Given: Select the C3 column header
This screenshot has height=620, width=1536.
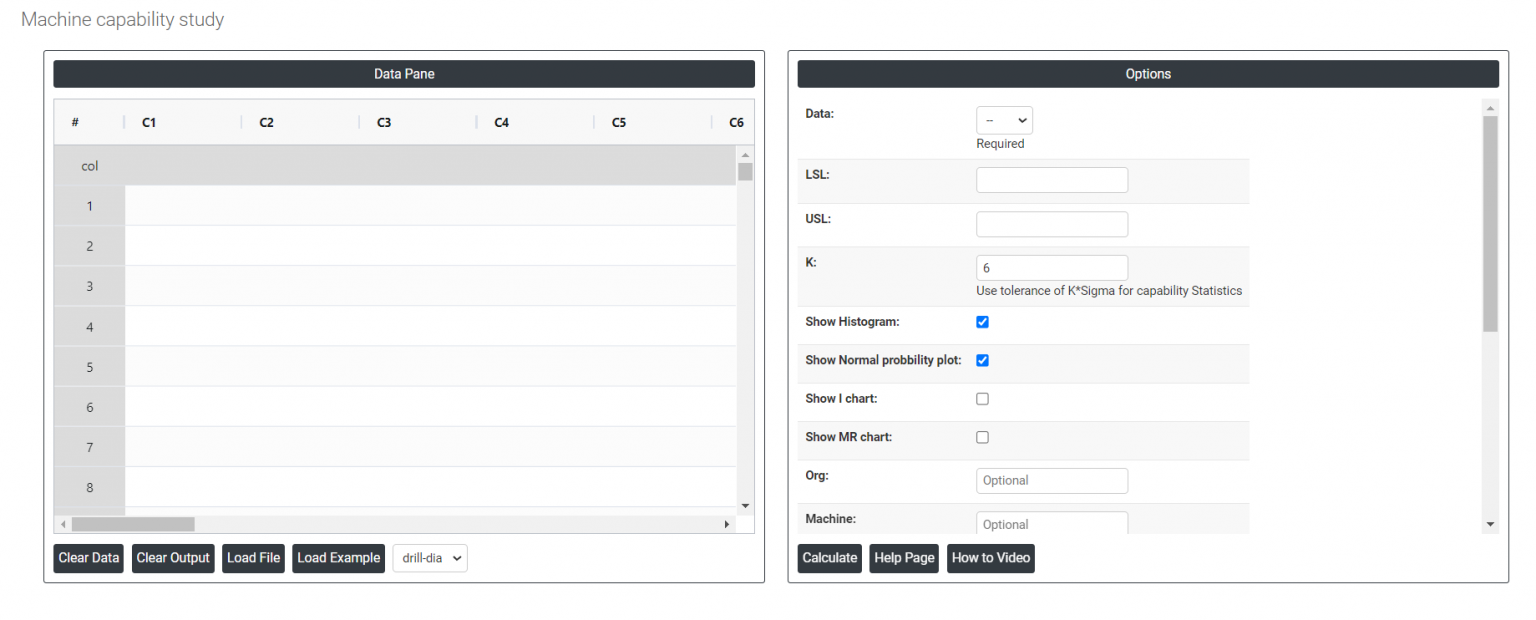Looking at the screenshot, I should tap(384, 123).
